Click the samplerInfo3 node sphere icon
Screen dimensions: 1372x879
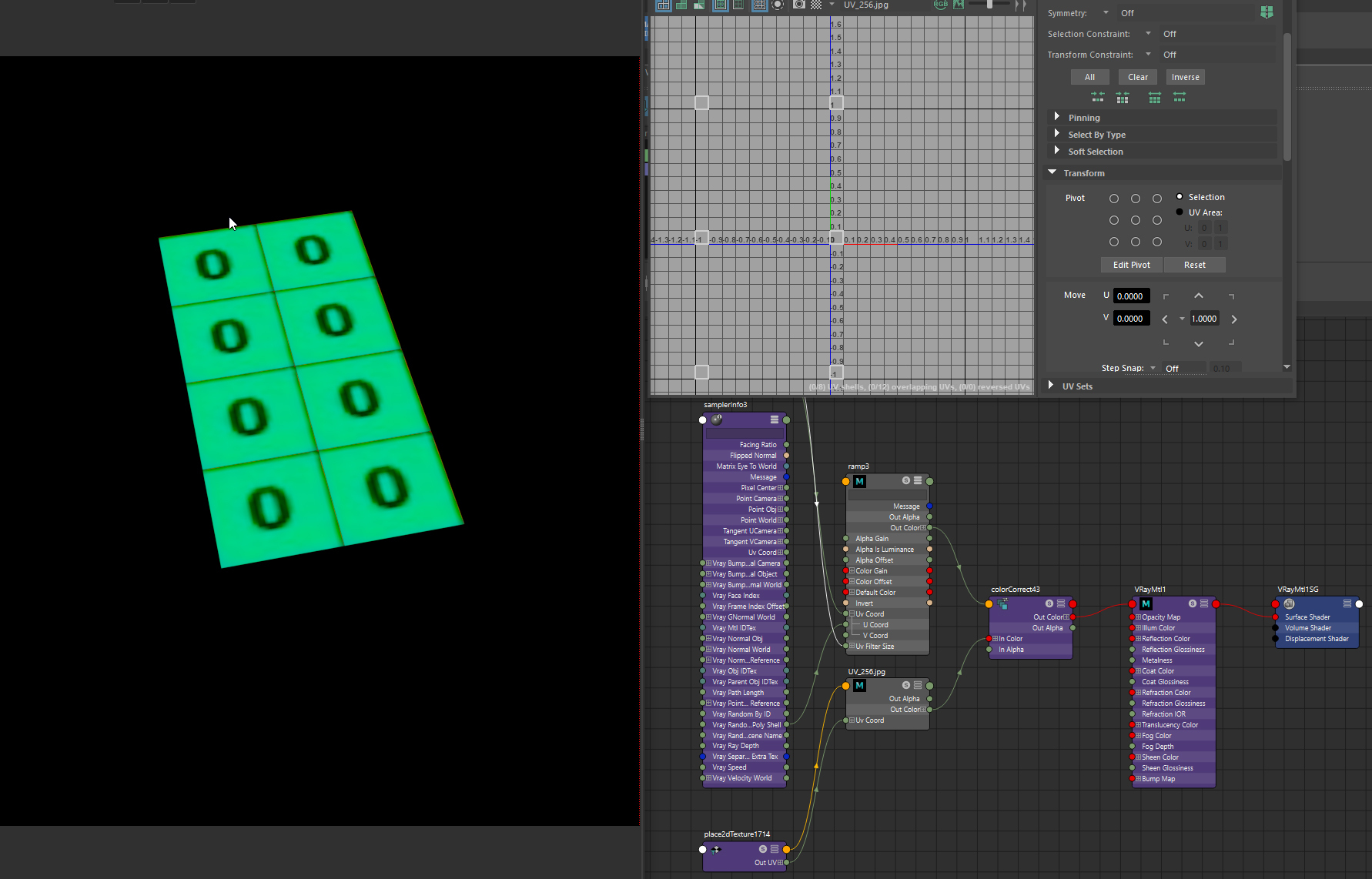717,419
